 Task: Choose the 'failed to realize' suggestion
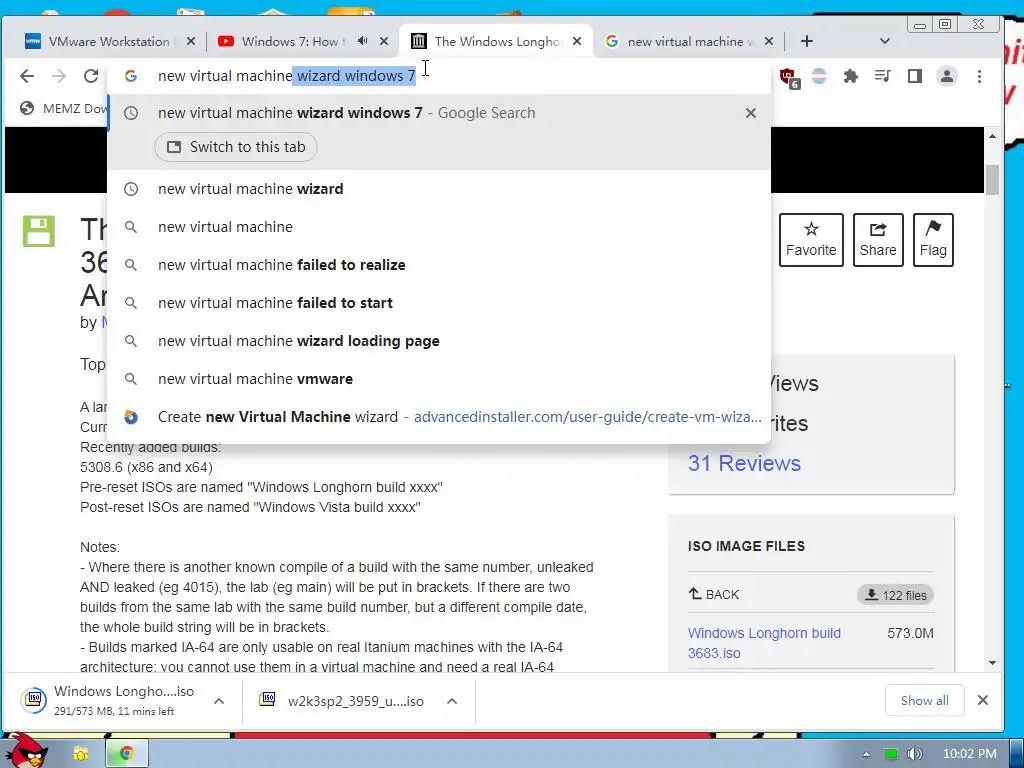click(x=439, y=264)
